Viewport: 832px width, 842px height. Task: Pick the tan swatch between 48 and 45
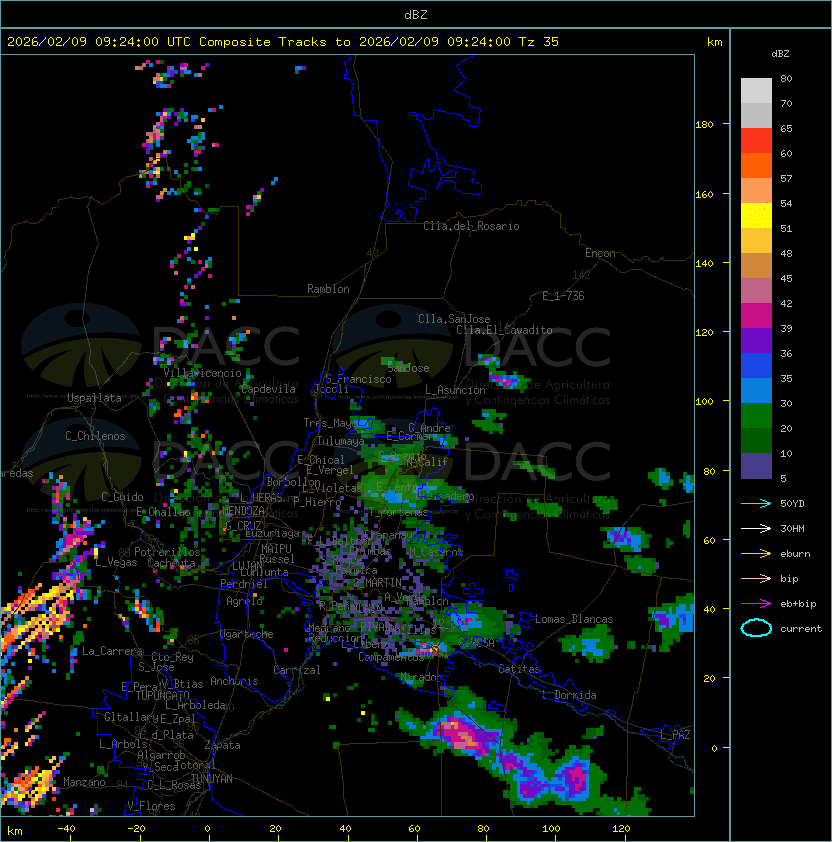[x=756, y=265]
